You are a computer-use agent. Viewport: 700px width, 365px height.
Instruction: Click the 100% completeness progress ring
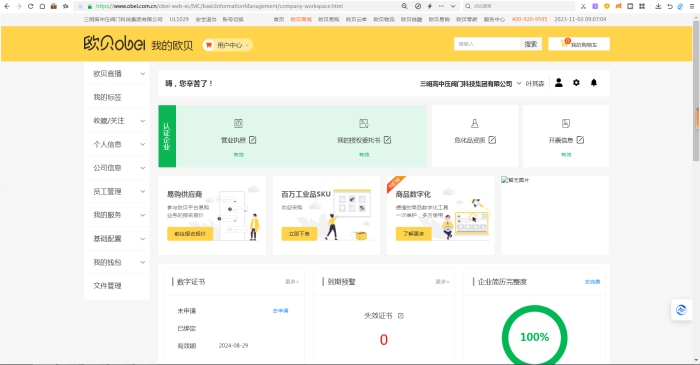[534, 336]
